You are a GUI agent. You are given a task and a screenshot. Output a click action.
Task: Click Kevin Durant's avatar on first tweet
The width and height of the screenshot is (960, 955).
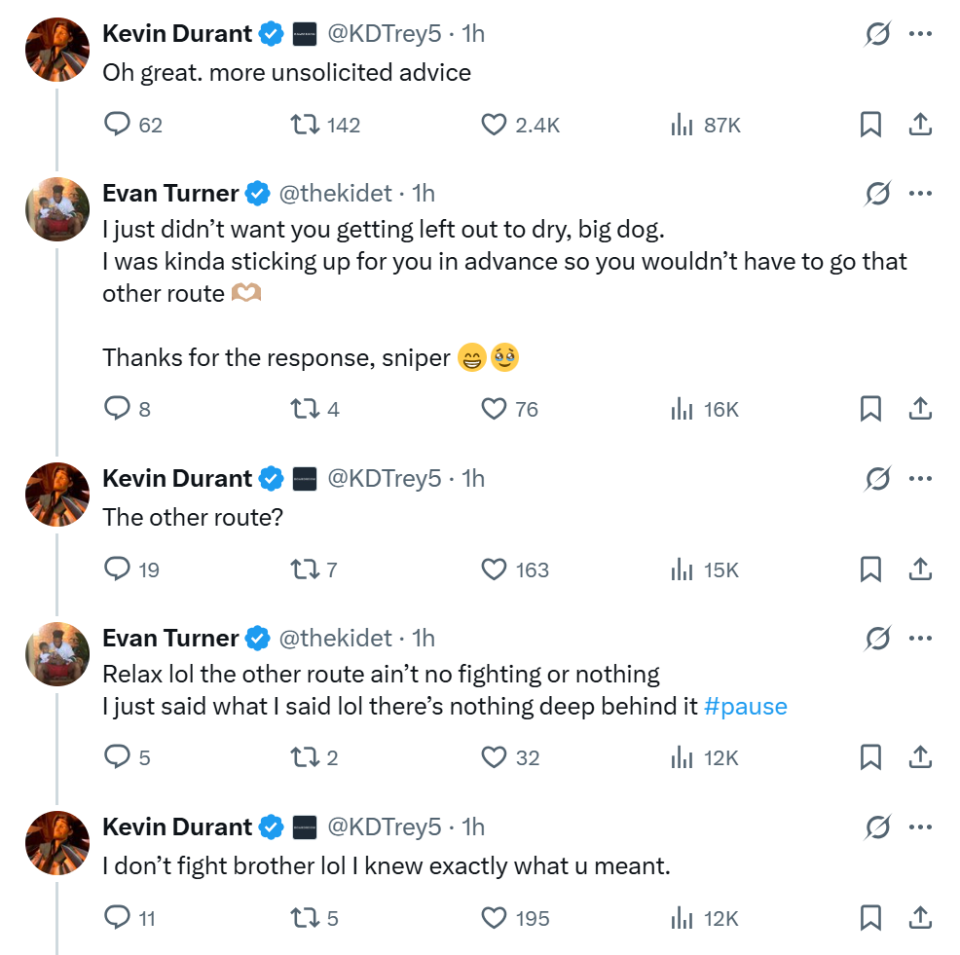[57, 49]
